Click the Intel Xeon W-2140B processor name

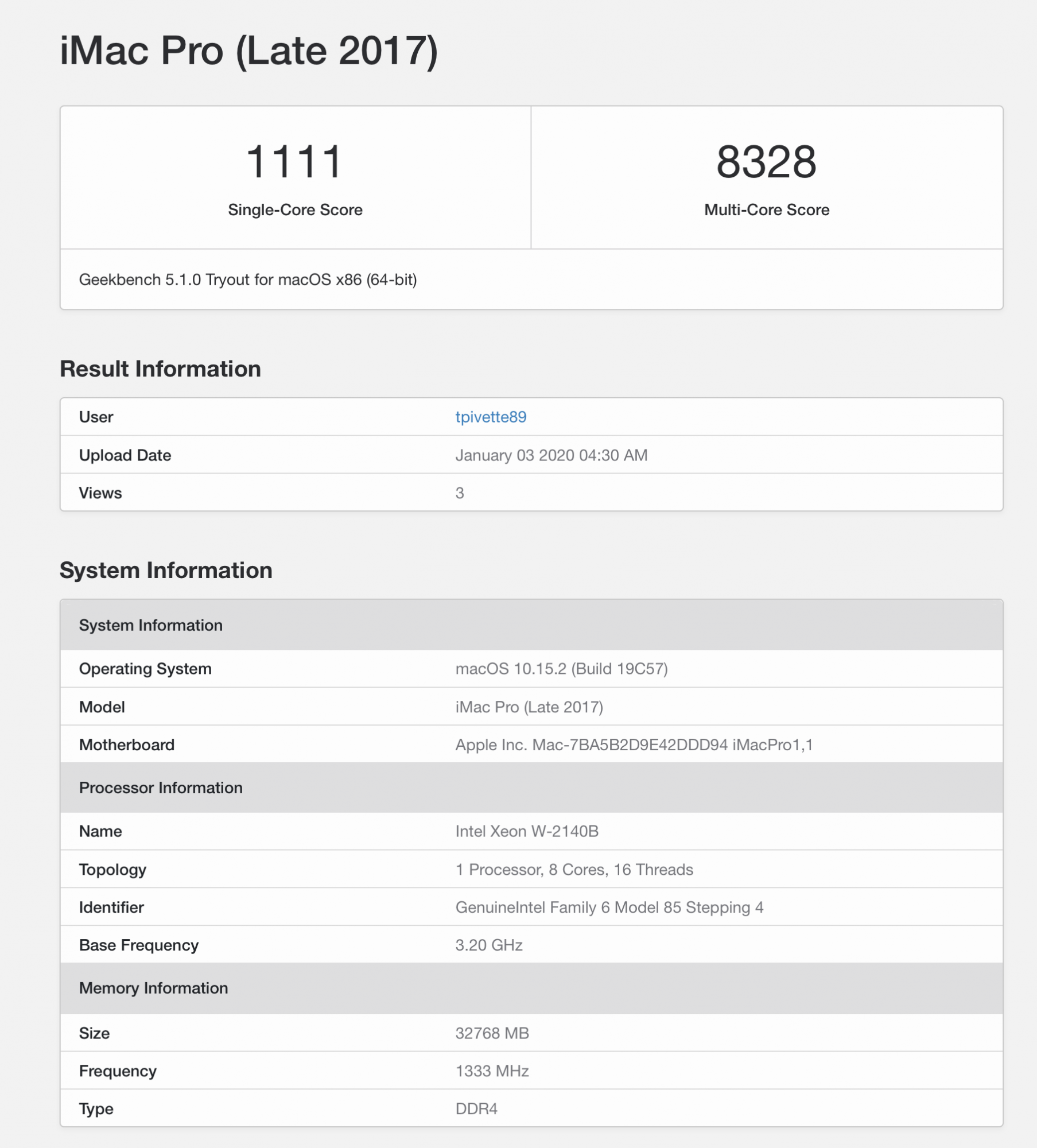[527, 831]
